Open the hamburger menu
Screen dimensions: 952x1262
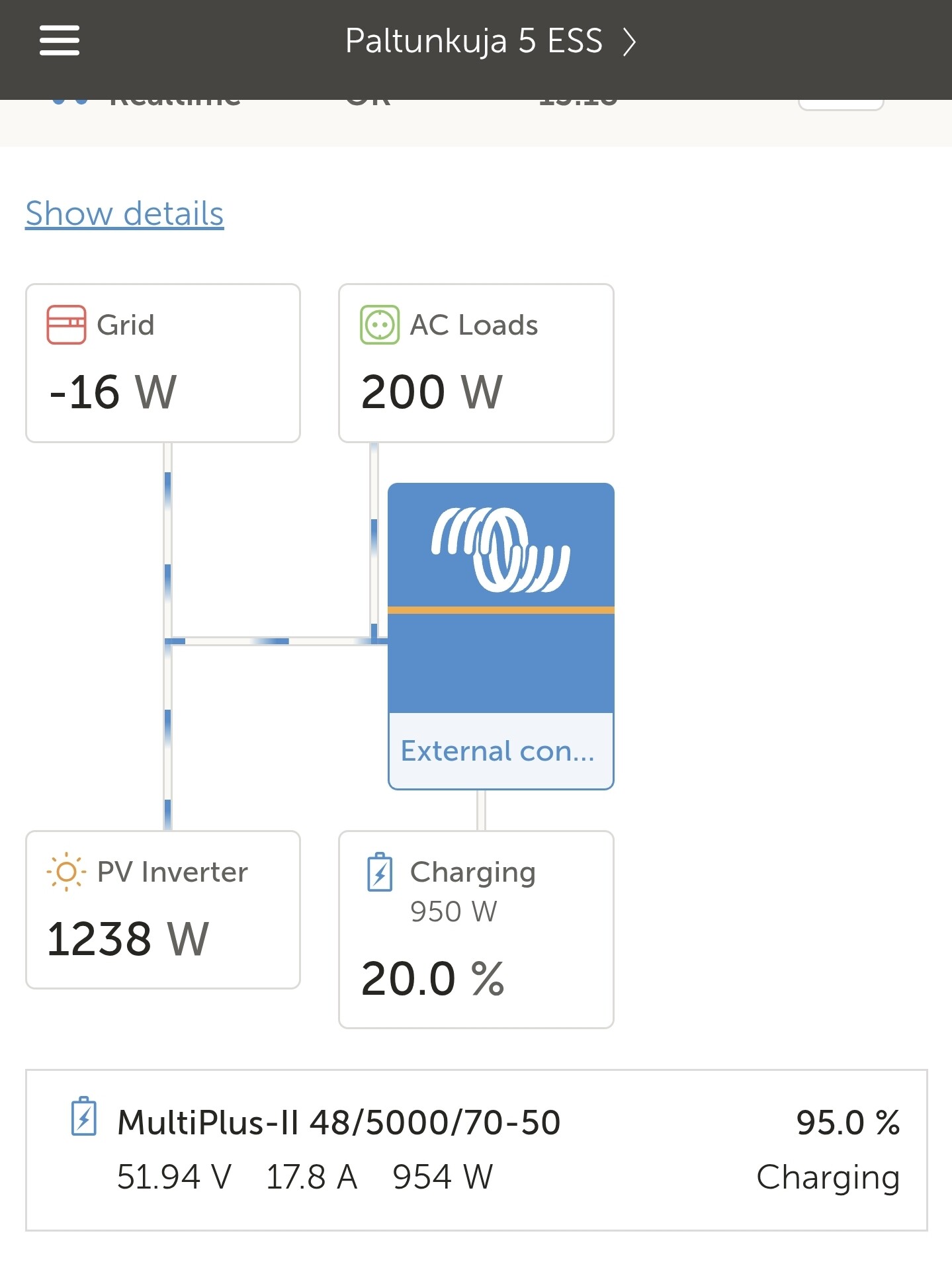(x=59, y=41)
